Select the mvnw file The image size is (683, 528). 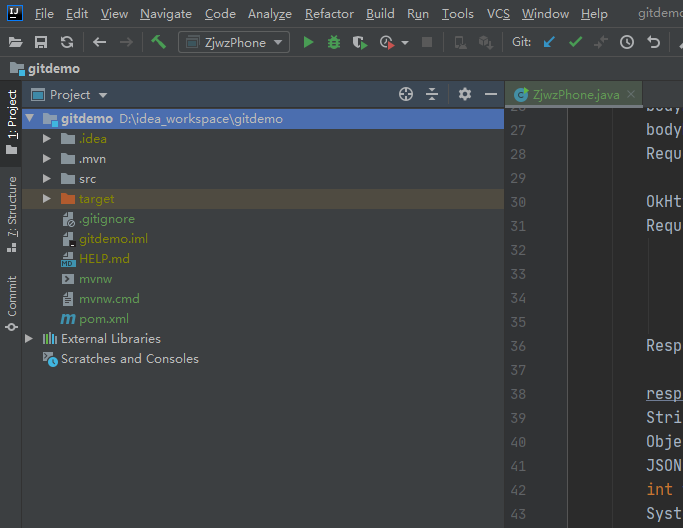click(x=95, y=279)
